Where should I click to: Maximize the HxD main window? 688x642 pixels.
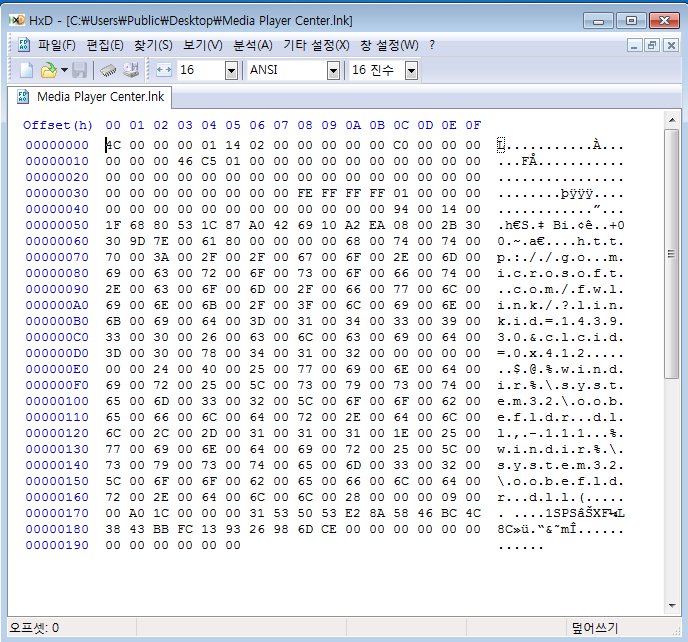click(x=631, y=21)
